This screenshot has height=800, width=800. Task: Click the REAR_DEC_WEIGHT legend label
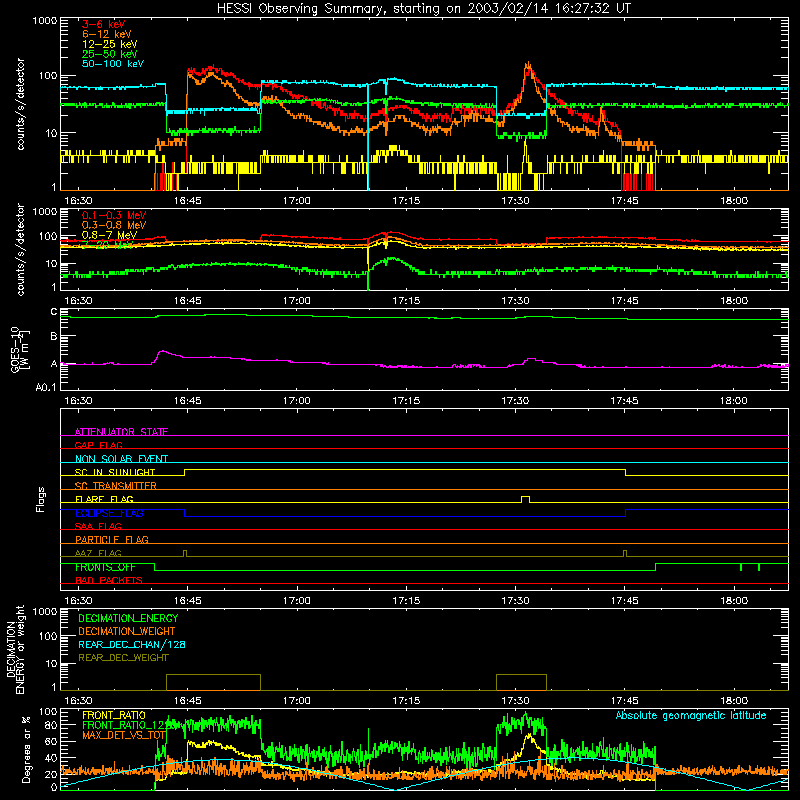point(123,658)
